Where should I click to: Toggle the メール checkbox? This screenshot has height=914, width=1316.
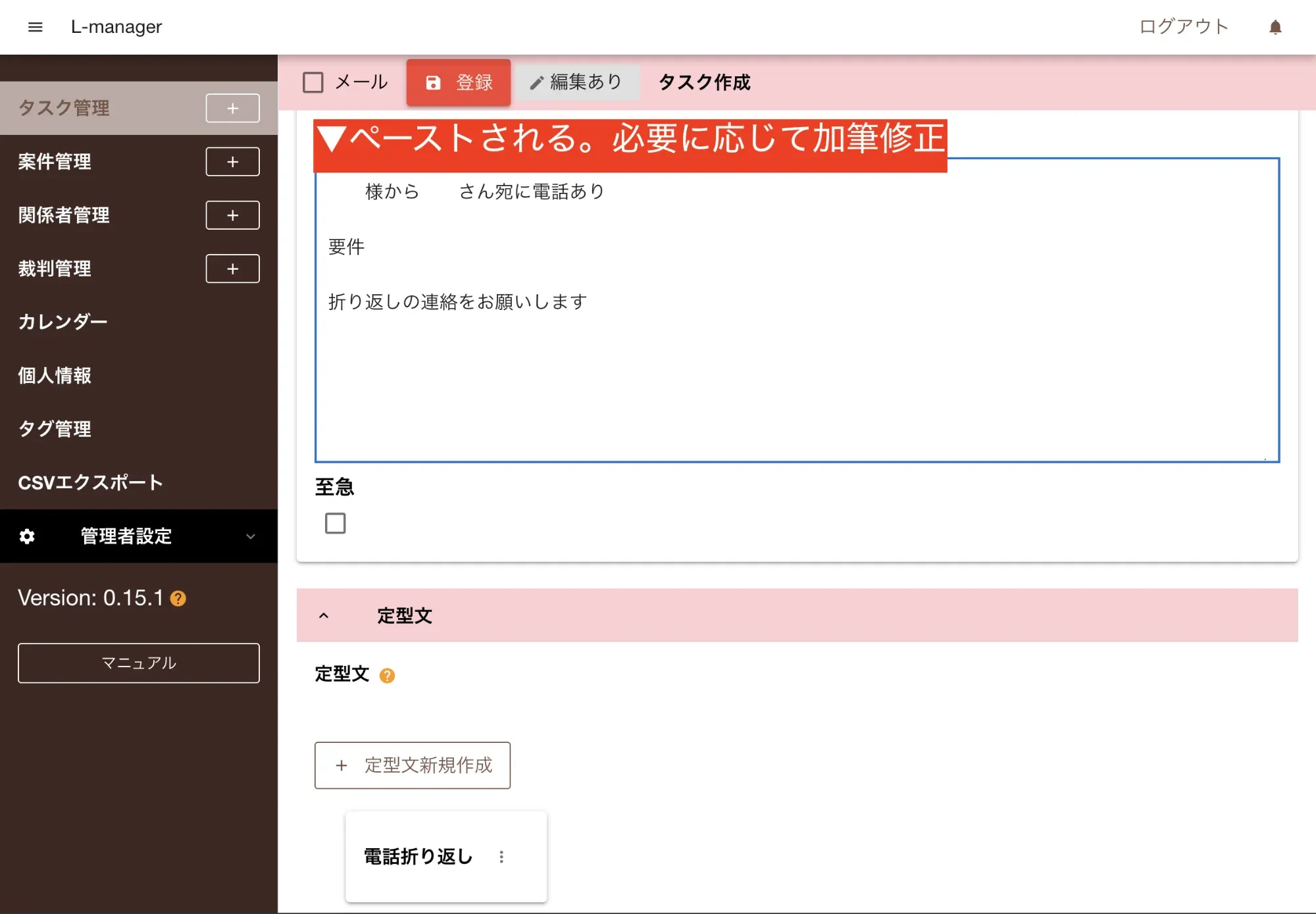313,82
